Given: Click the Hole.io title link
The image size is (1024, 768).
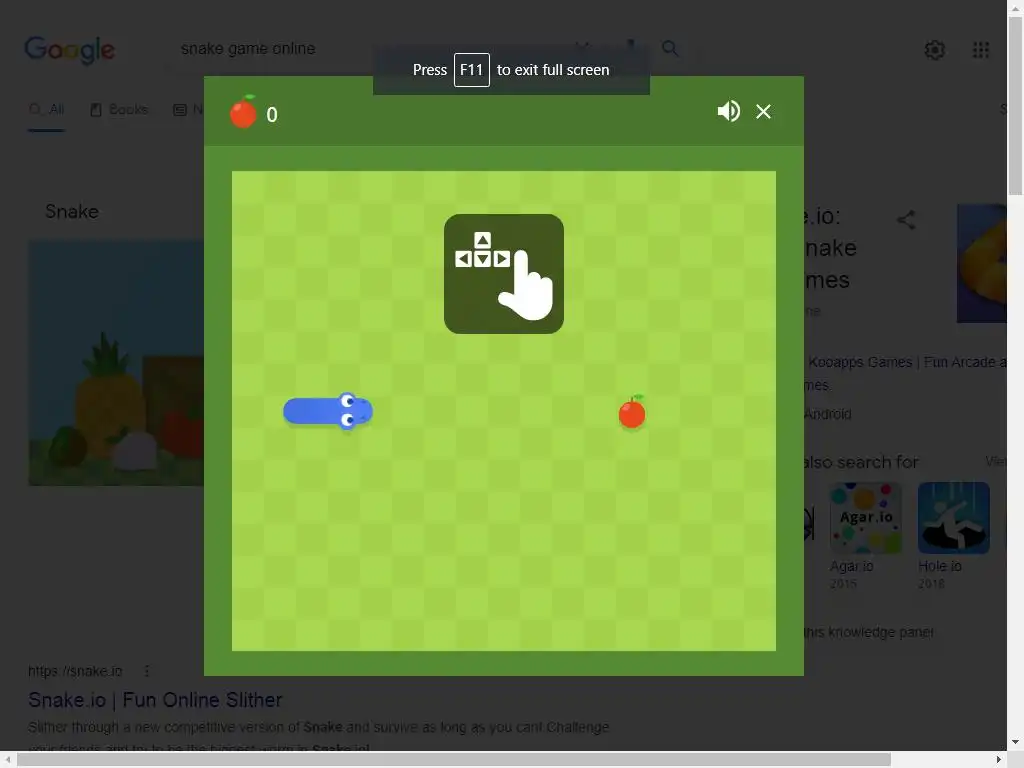Looking at the screenshot, I should [940, 566].
